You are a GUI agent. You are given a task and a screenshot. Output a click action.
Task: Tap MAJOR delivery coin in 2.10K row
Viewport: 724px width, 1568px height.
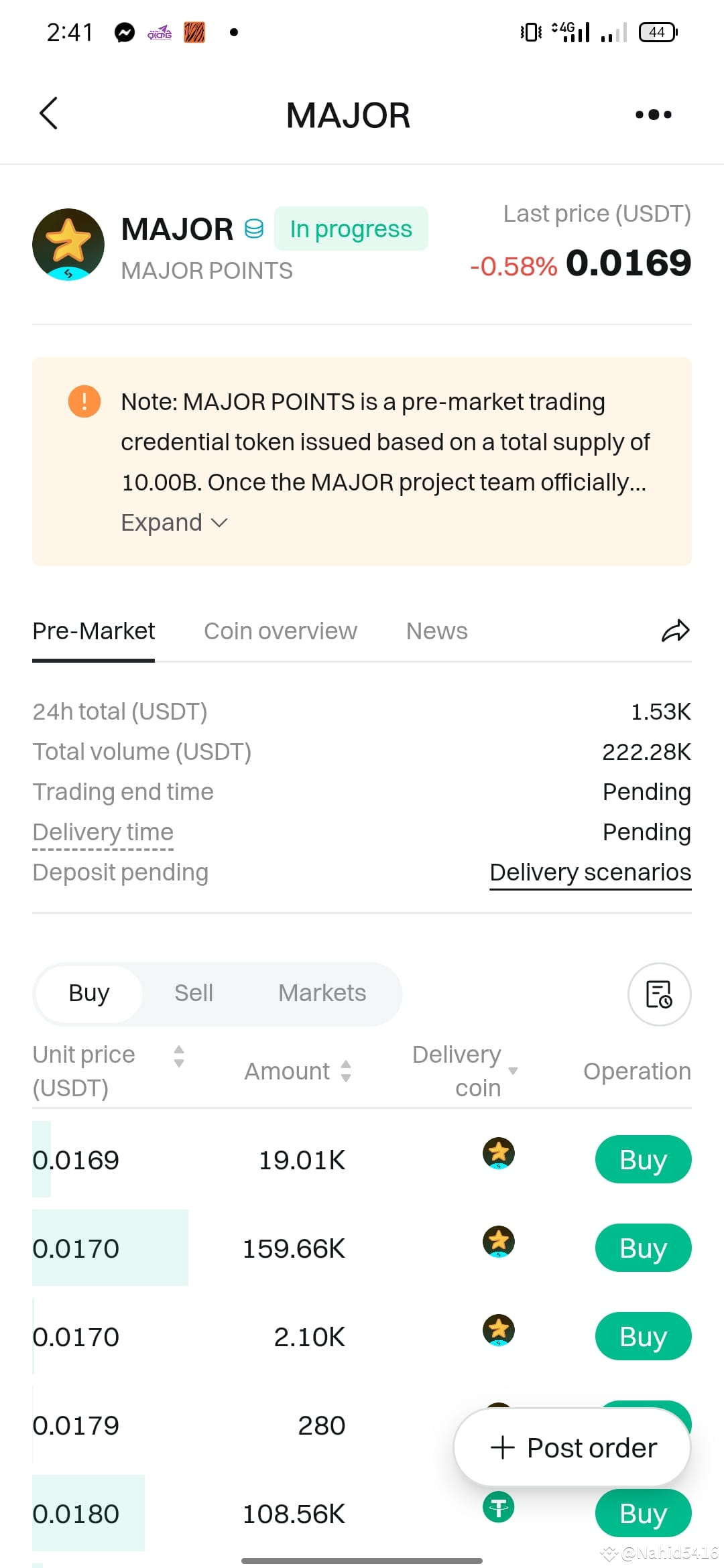[x=499, y=1330]
